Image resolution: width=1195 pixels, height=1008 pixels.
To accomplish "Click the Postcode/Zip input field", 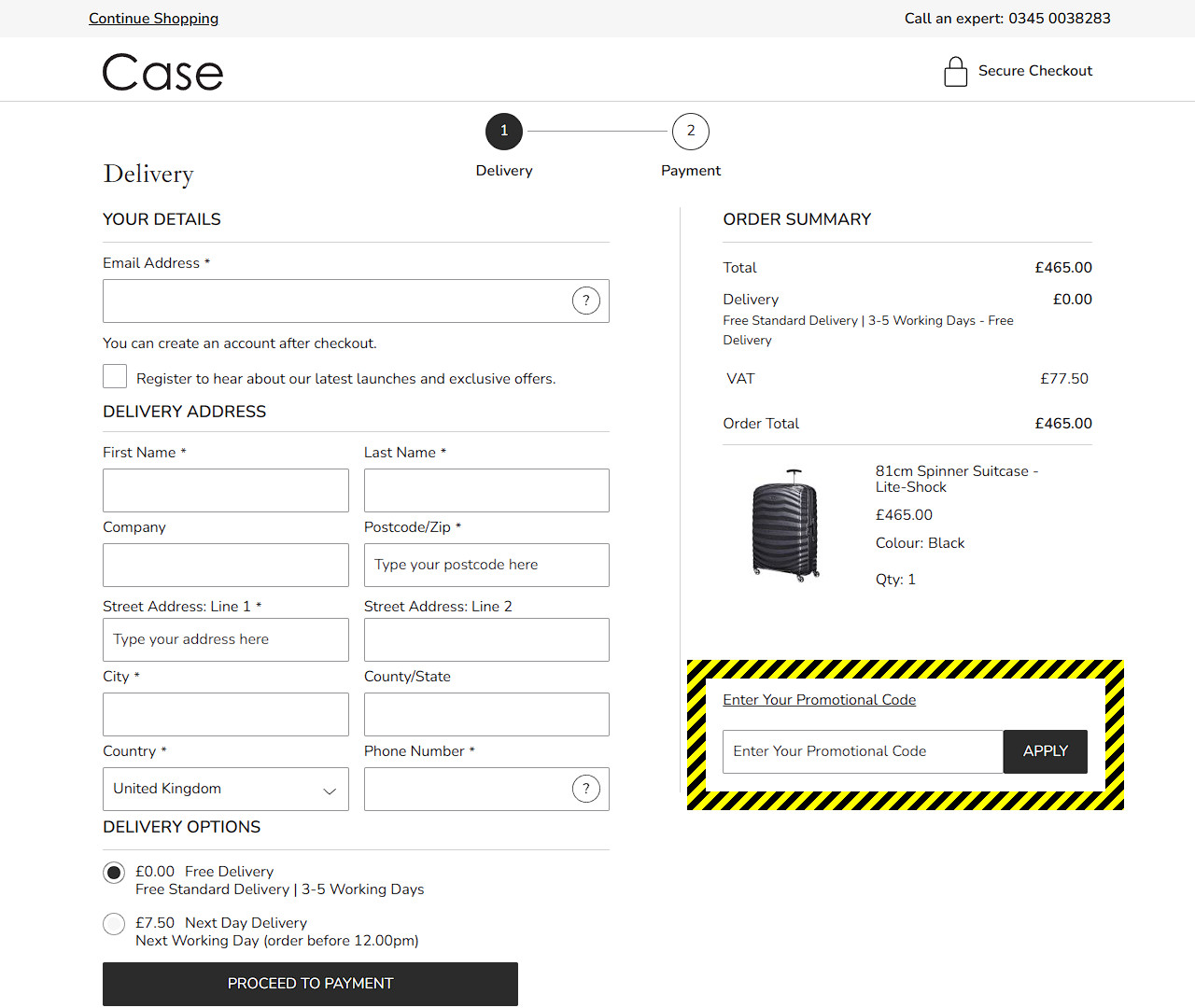I will click(x=486, y=565).
